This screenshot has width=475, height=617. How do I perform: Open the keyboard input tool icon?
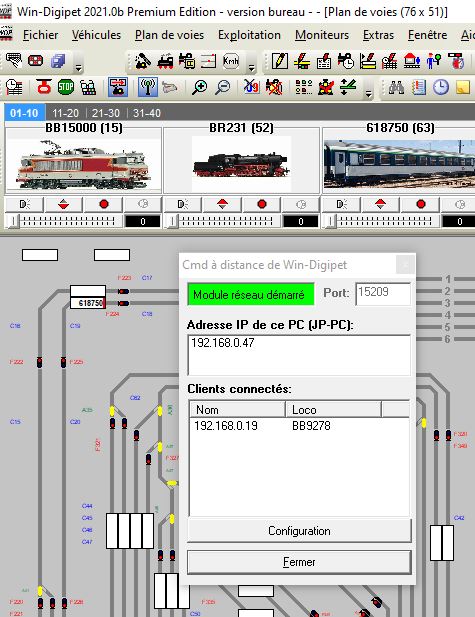click(x=14, y=61)
